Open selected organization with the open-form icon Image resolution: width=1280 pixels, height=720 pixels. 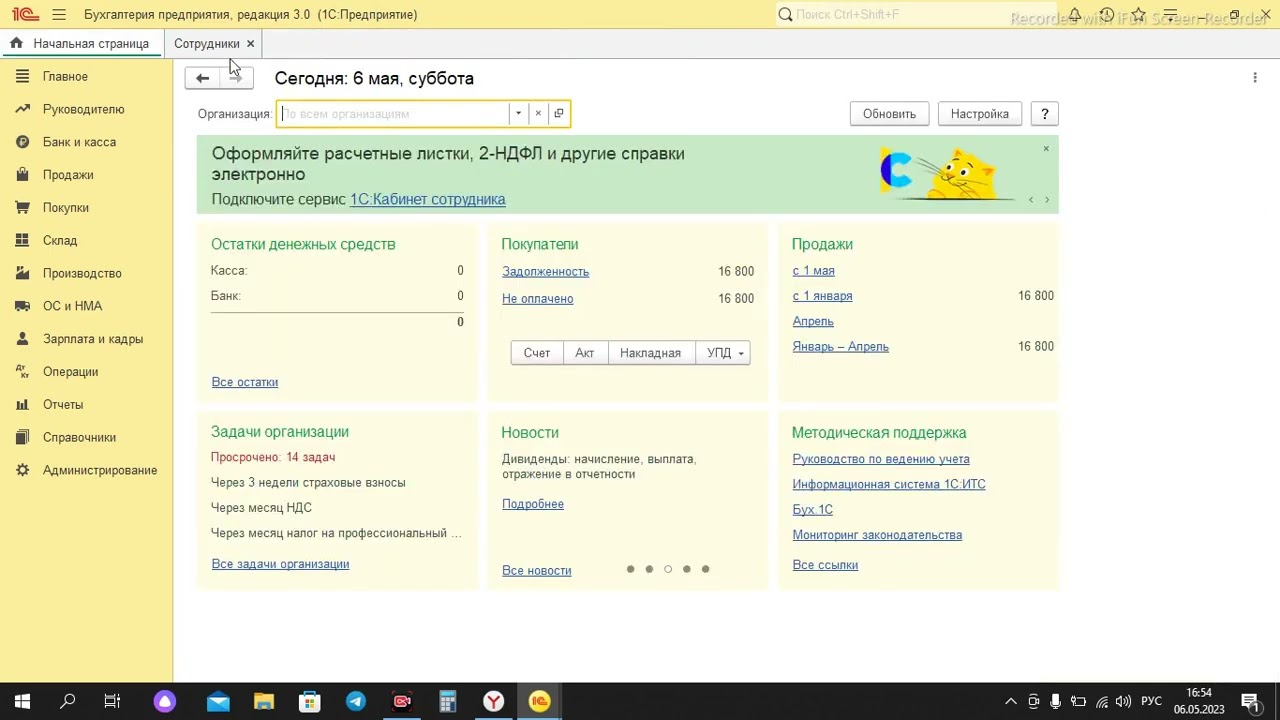(x=559, y=113)
